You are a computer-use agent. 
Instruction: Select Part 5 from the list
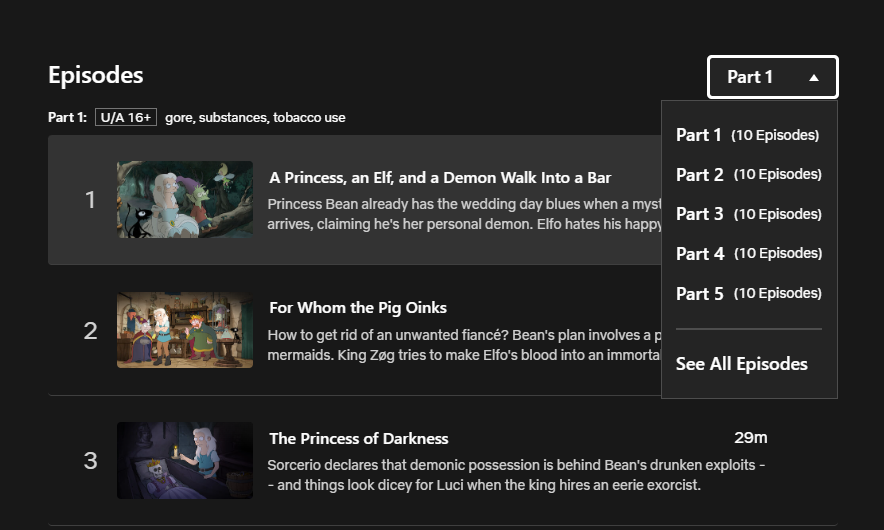tap(748, 293)
